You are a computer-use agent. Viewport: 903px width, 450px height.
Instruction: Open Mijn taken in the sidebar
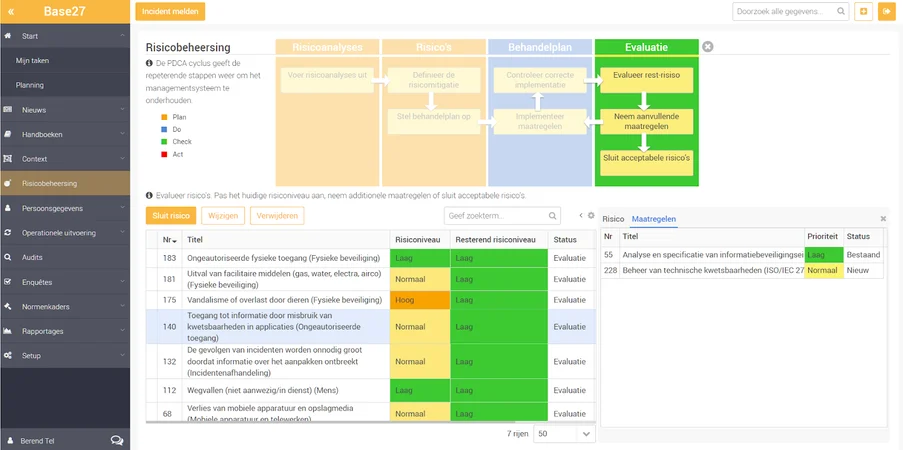click(65, 60)
